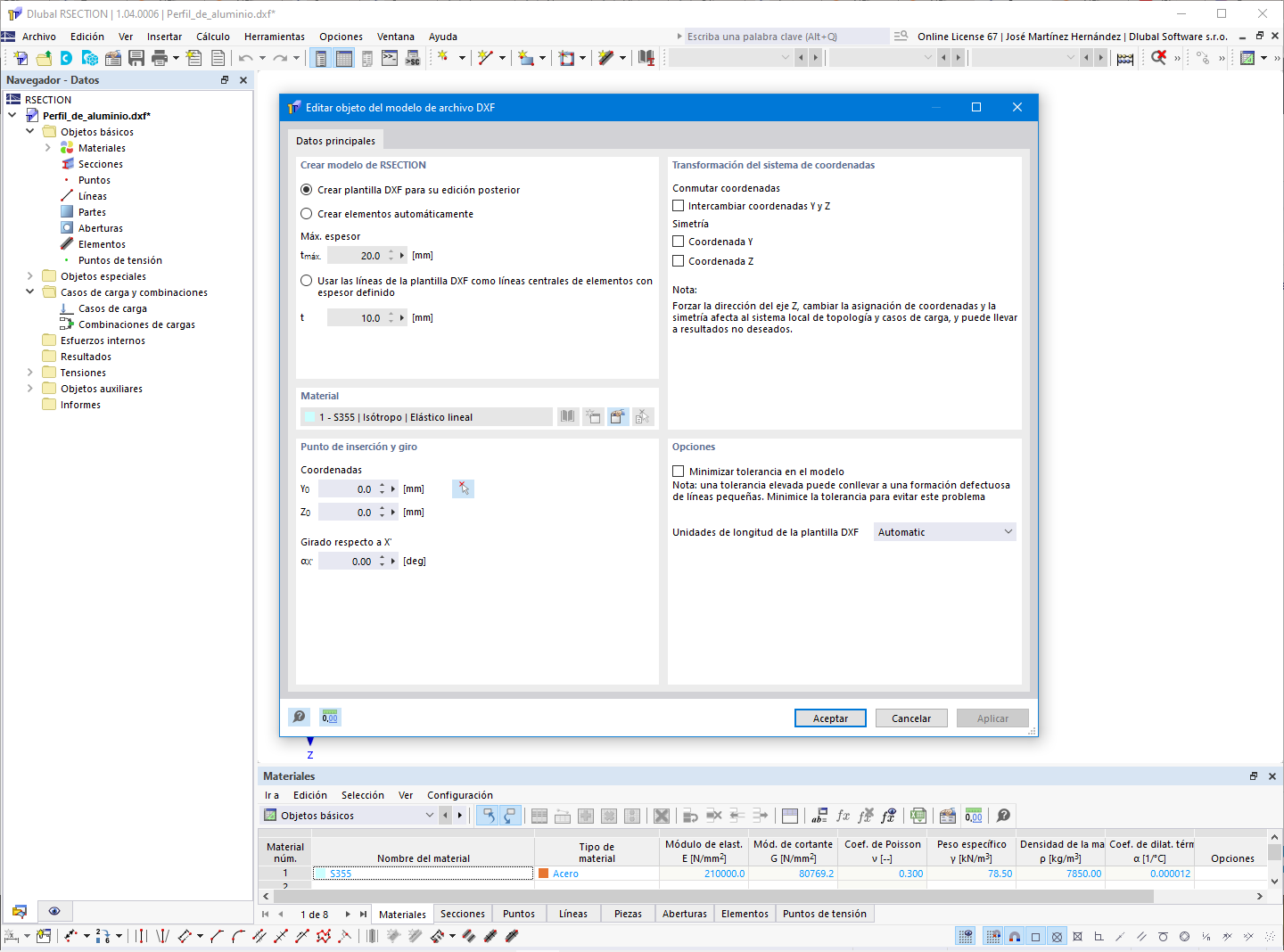Image resolution: width=1284 pixels, height=952 pixels.
Task: Open the 'Cálculo' menu
Action: (213, 37)
